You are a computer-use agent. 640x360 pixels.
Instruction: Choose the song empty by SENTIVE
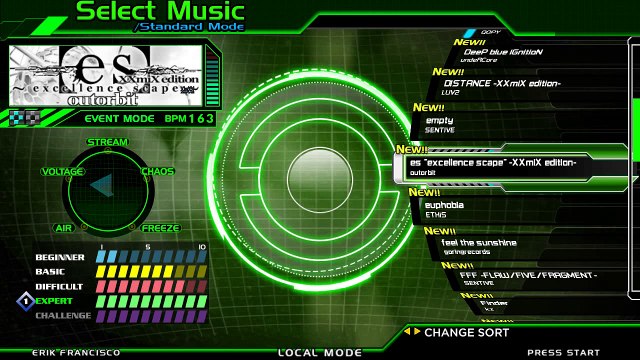pos(439,120)
